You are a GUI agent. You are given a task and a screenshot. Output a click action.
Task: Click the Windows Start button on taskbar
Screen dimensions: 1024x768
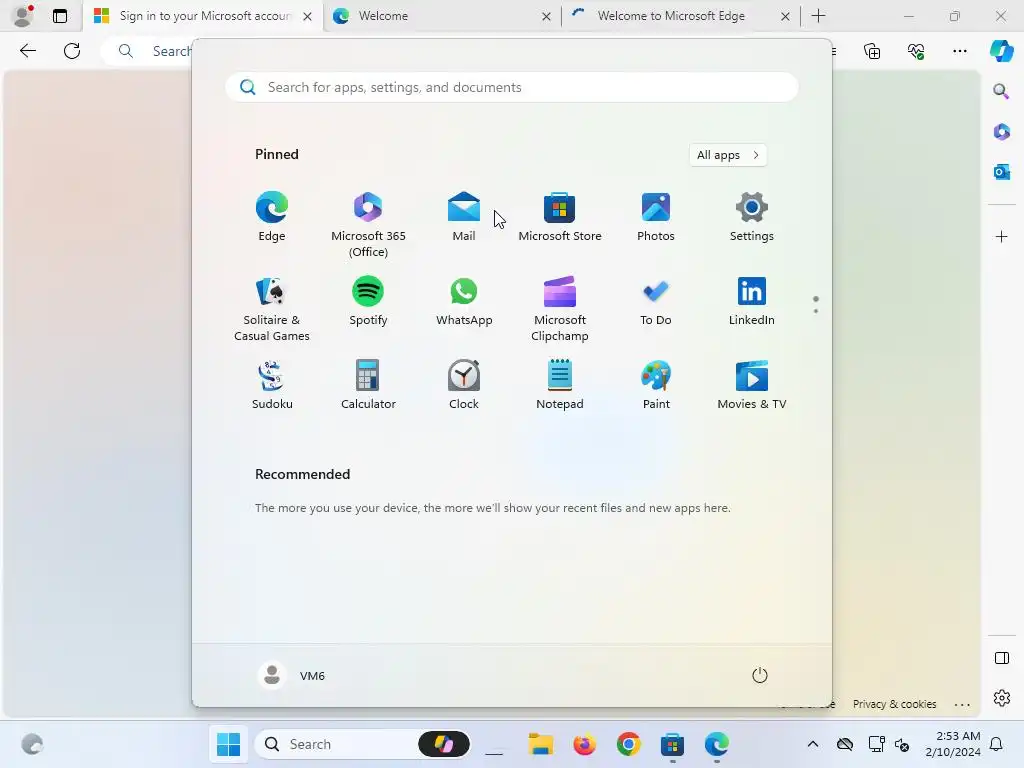point(229,744)
